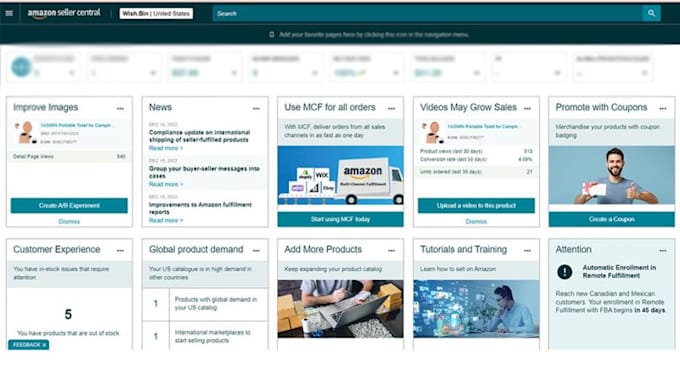Click the search magnifier button

tap(651, 13)
